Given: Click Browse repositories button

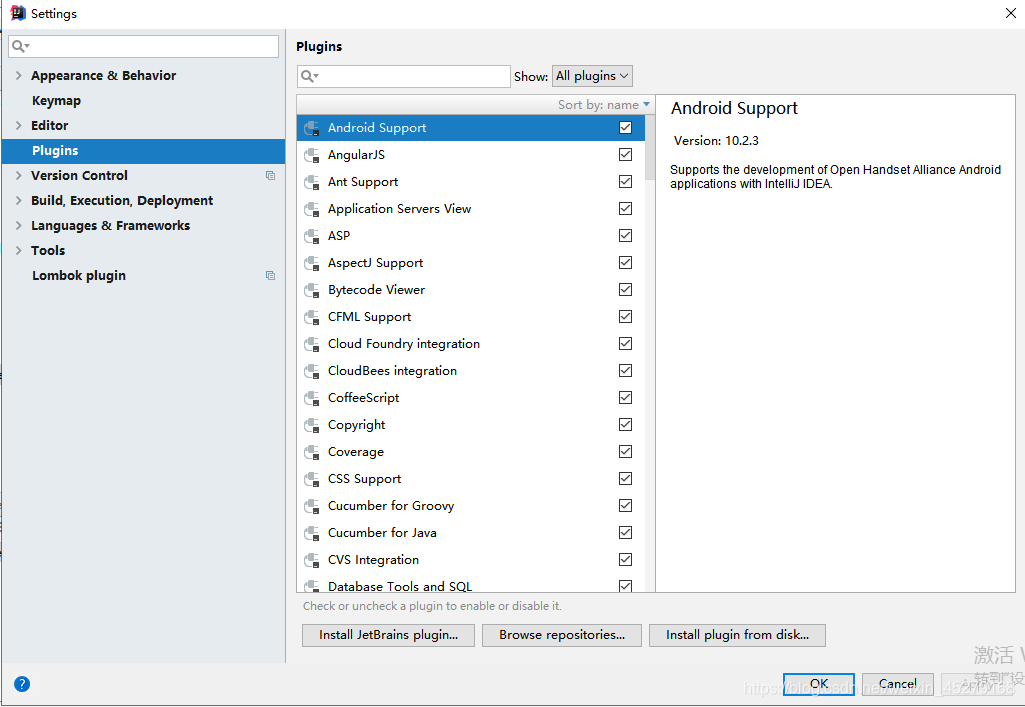Looking at the screenshot, I should click(562, 635).
